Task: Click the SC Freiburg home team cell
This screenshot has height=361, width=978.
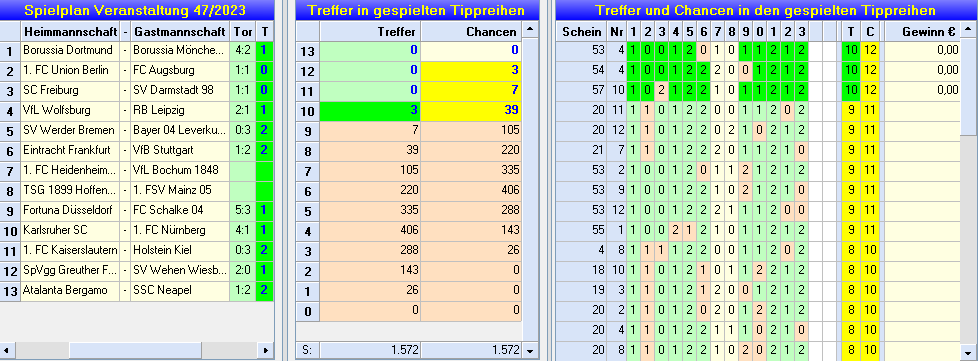Action: pos(70,90)
